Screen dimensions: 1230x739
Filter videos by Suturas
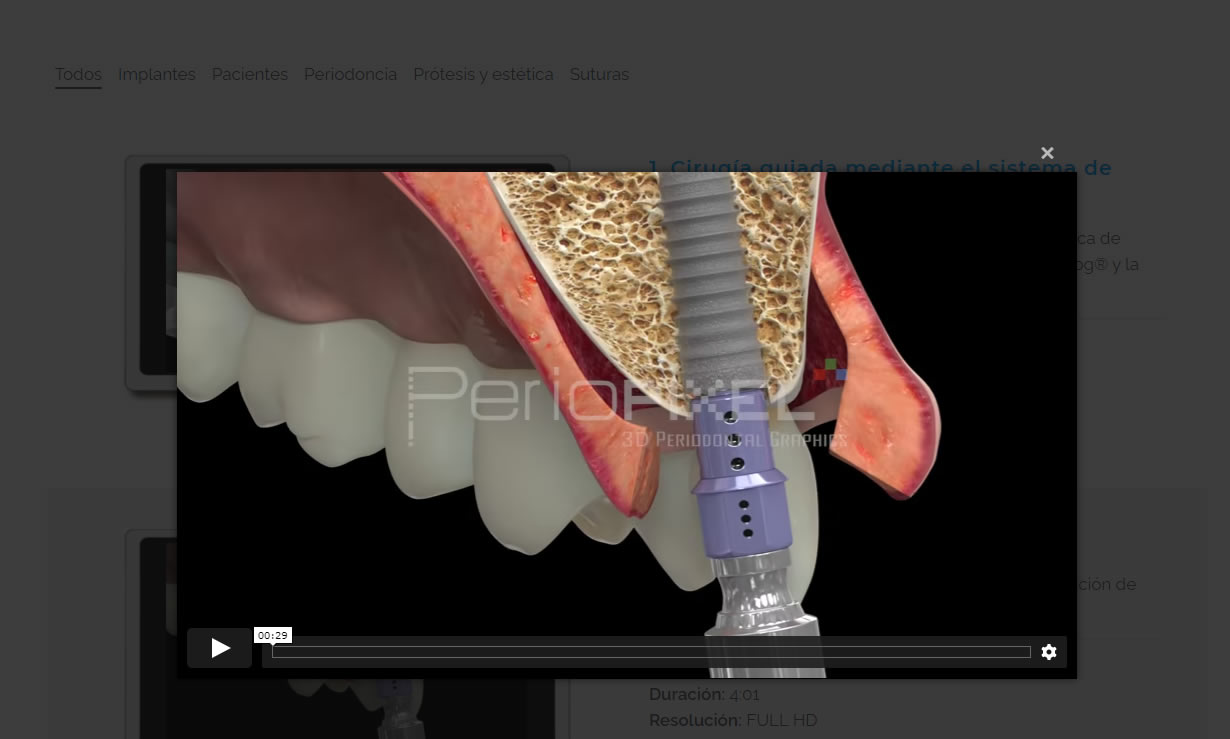(x=599, y=74)
